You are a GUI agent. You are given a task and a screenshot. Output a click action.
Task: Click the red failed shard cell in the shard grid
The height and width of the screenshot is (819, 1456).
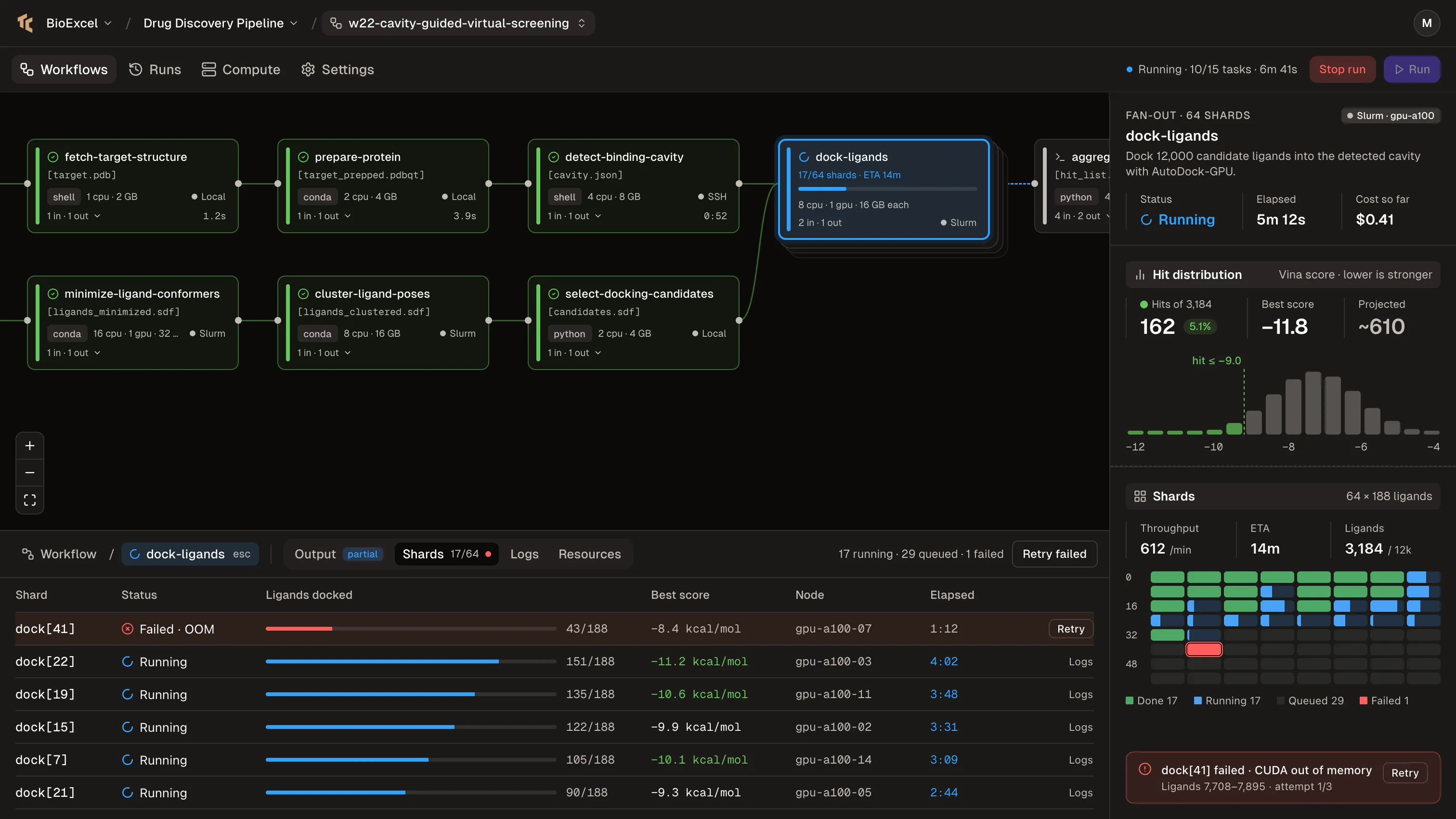click(1204, 649)
